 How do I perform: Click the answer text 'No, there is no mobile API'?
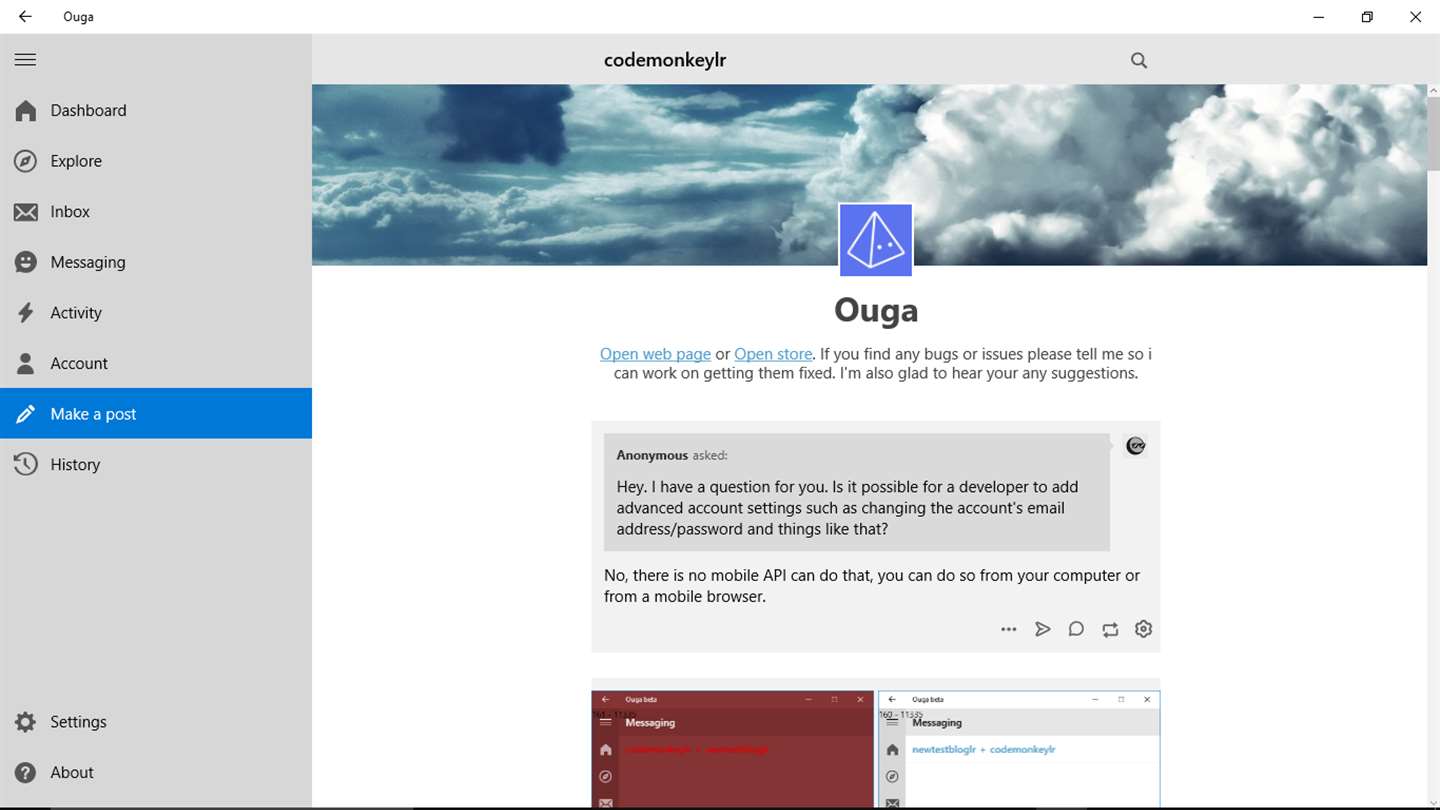[872, 586]
